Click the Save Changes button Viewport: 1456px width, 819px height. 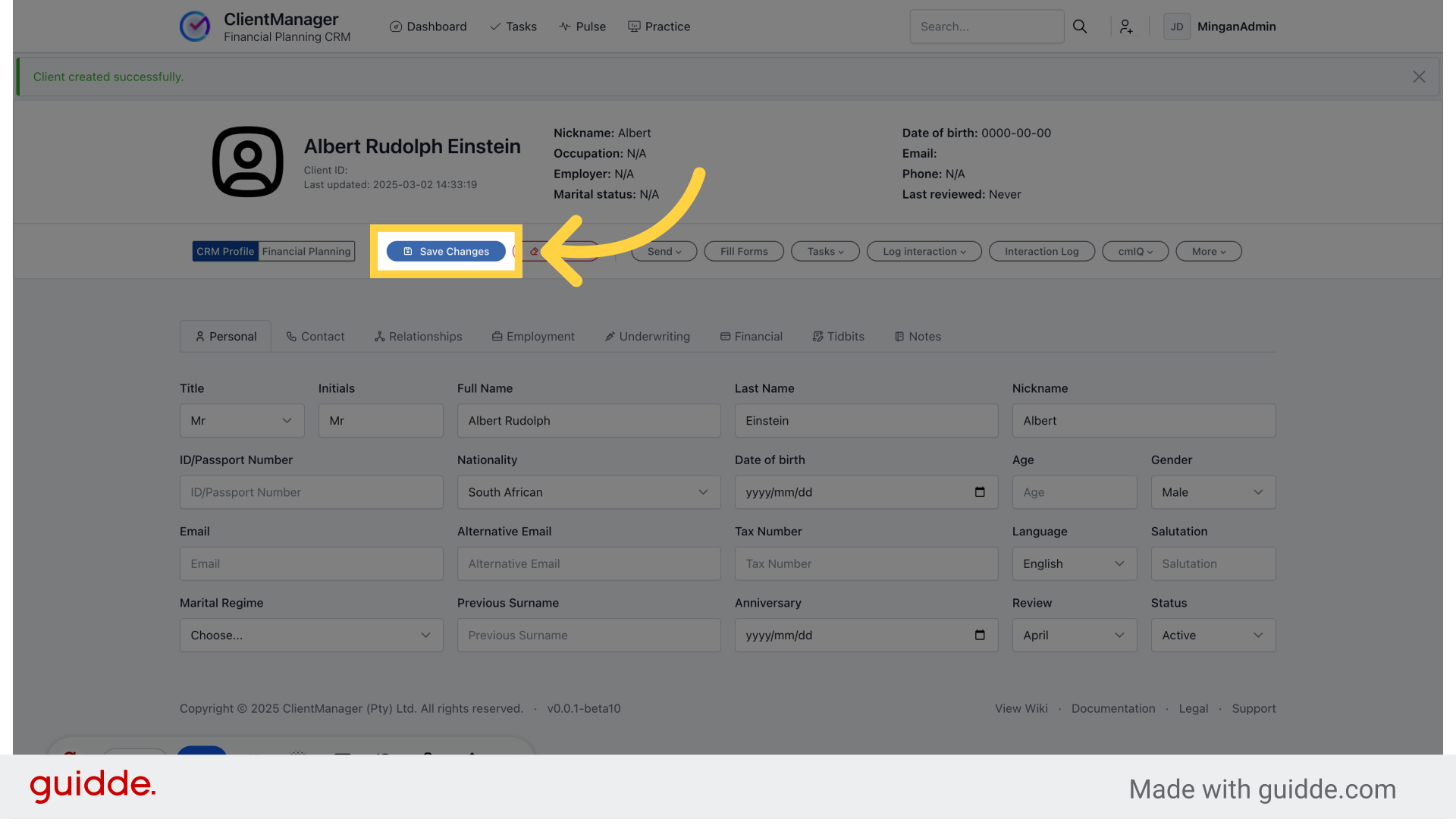tap(446, 252)
